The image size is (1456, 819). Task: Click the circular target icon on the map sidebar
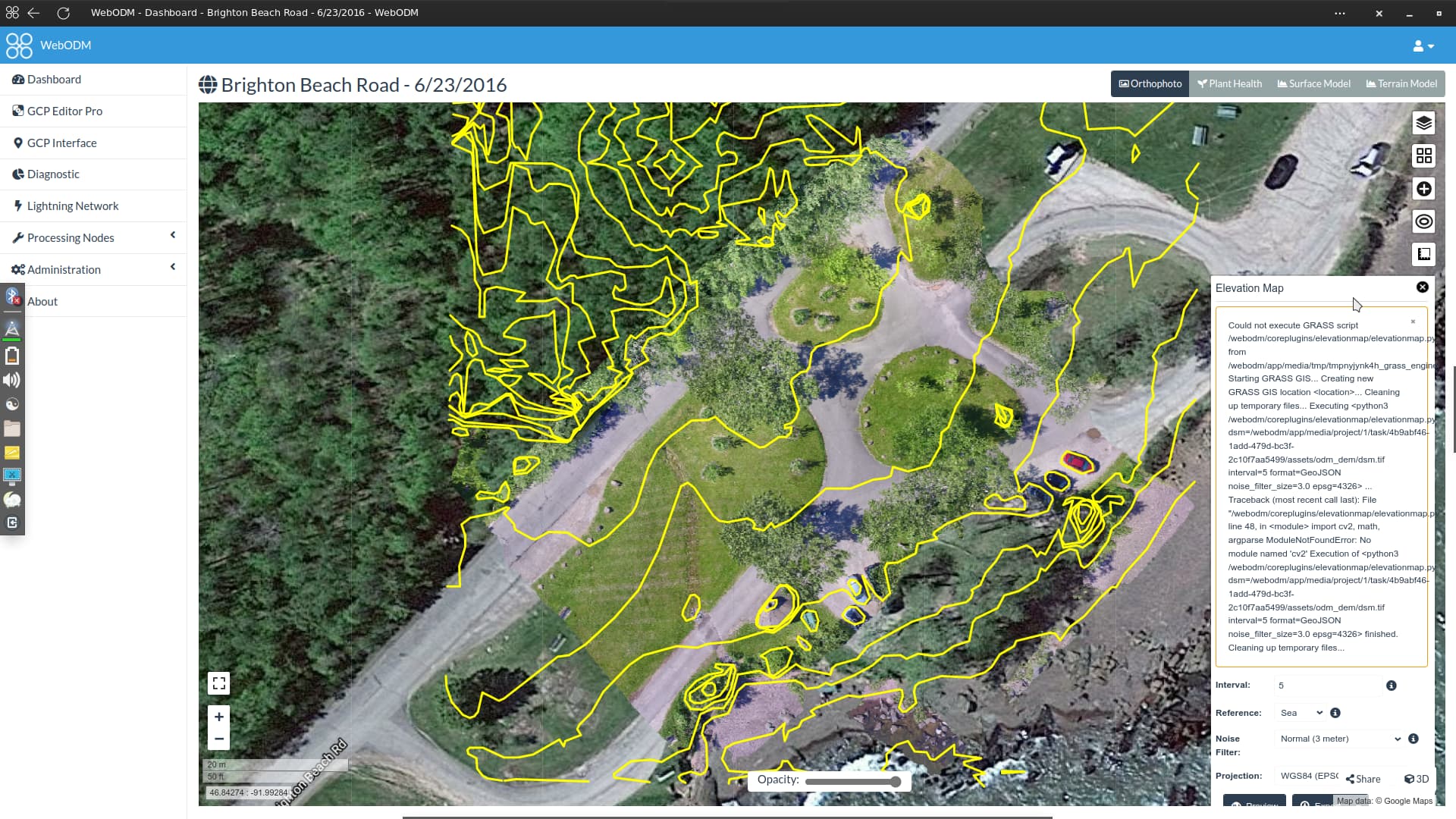click(1423, 221)
